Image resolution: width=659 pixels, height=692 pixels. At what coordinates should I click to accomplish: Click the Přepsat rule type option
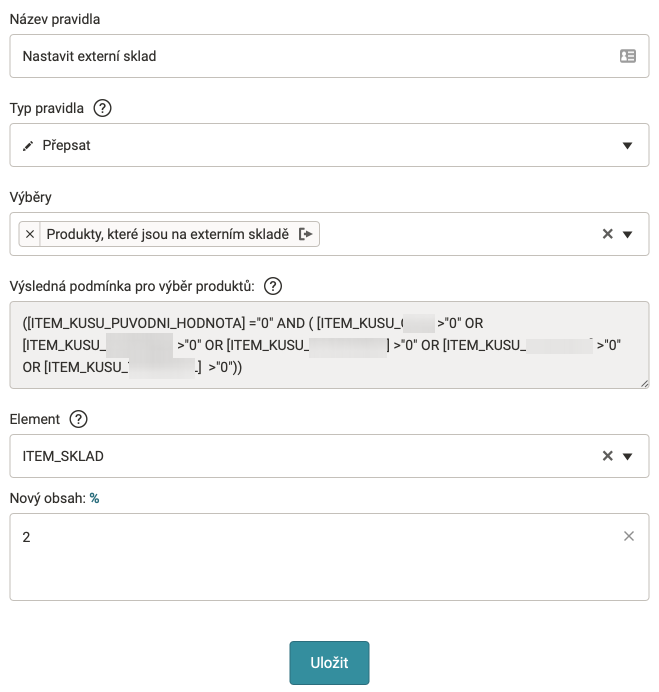[x=66, y=145]
